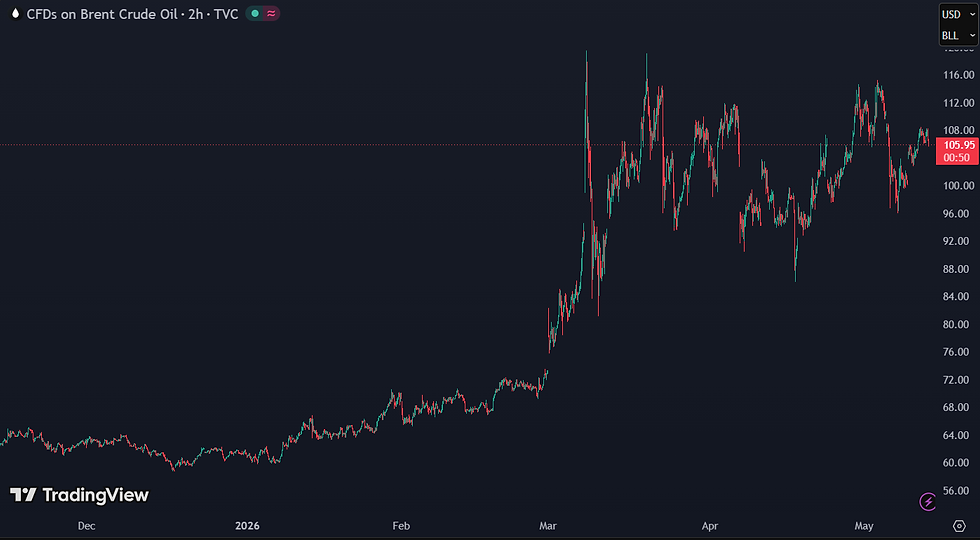
Task: Click the 112.00 price axis label
Action: [959, 102]
